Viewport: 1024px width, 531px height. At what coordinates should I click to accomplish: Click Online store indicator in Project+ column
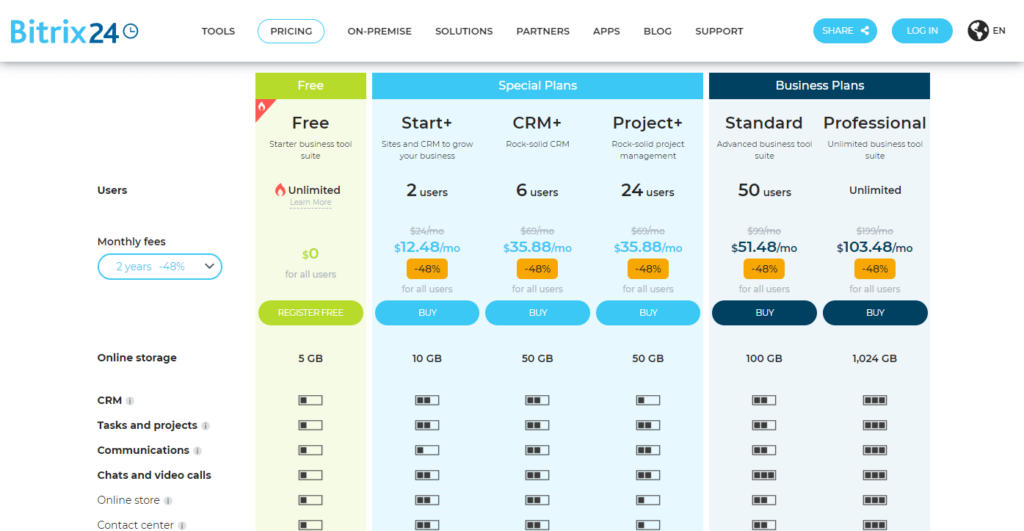click(x=648, y=500)
